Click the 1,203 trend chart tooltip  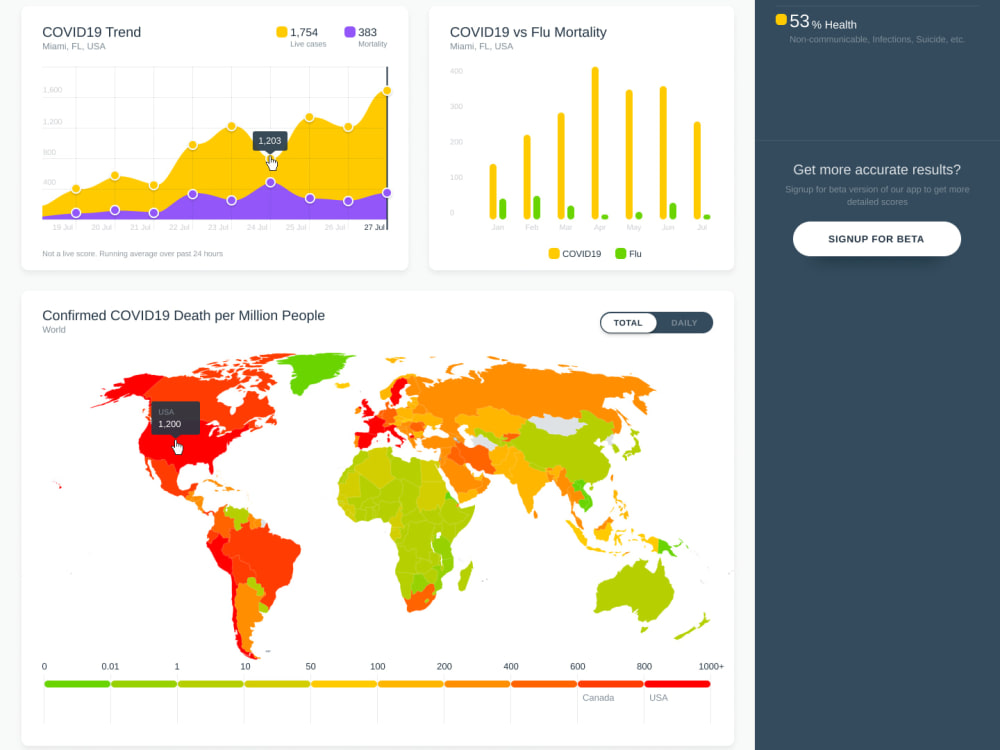(x=270, y=141)
